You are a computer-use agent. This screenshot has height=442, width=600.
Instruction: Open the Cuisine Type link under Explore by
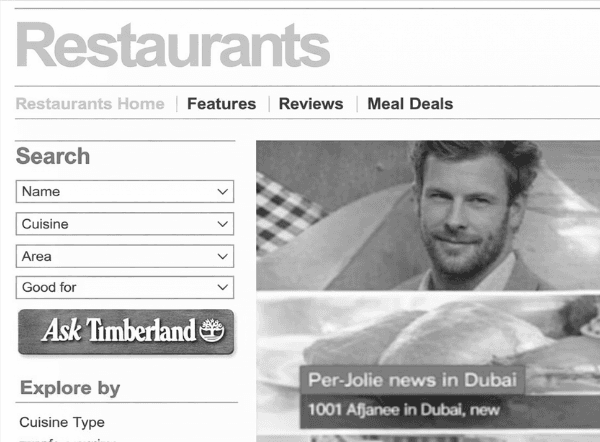pyautogui.click(x=62, y=422)
